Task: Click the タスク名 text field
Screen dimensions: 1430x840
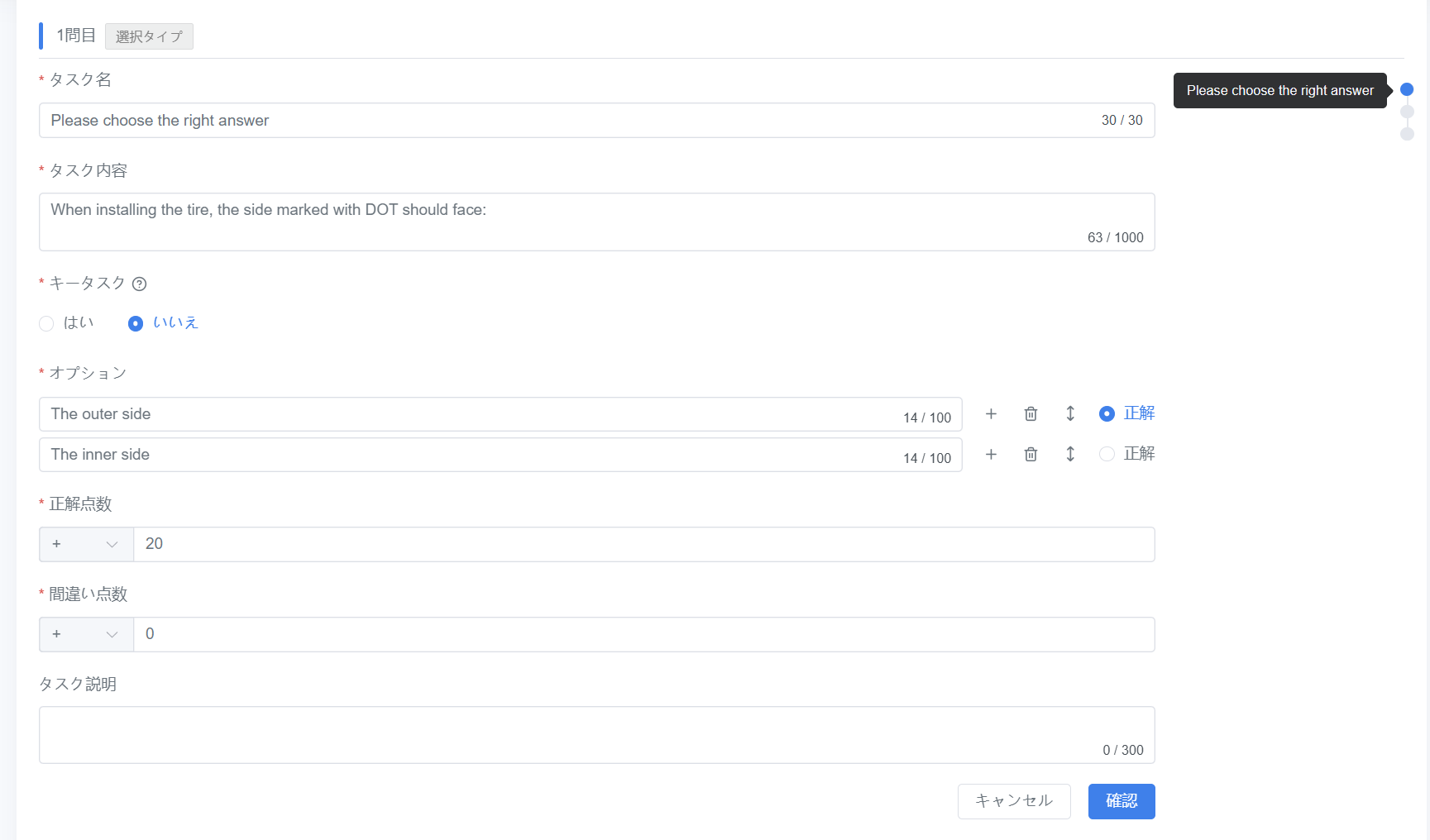Action: coord(571,121)
